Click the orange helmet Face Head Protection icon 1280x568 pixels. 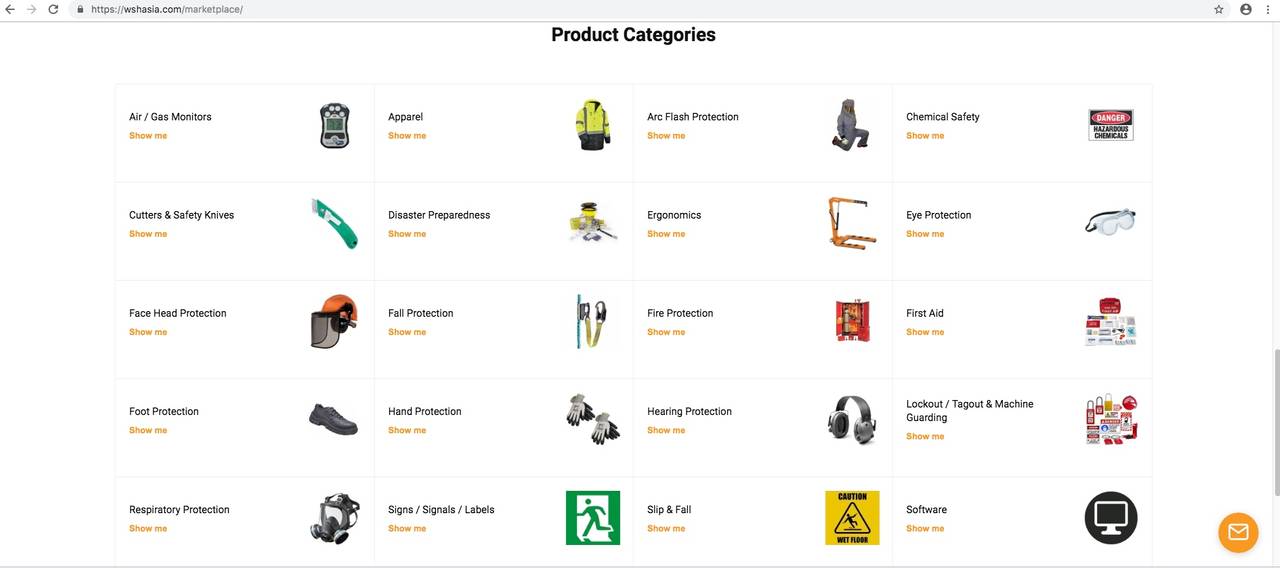[x=334, y=321]
